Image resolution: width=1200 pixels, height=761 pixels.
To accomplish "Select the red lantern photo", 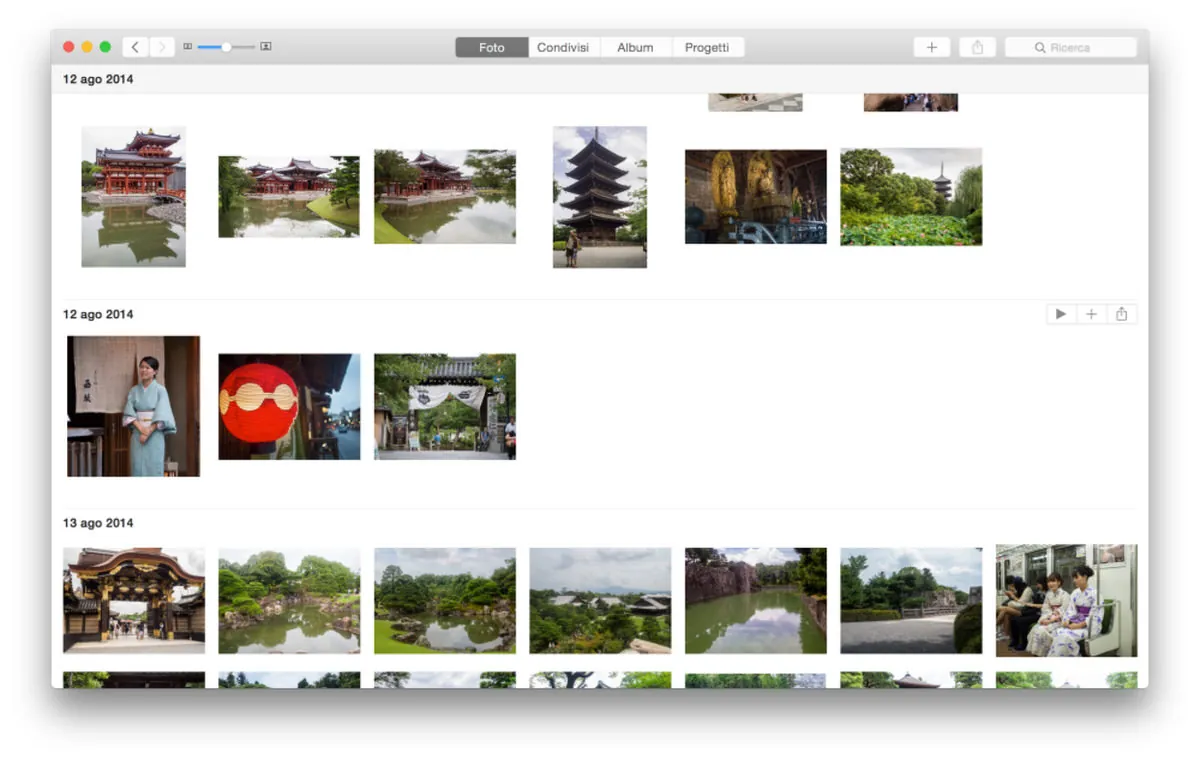I will tap(289, 405).
